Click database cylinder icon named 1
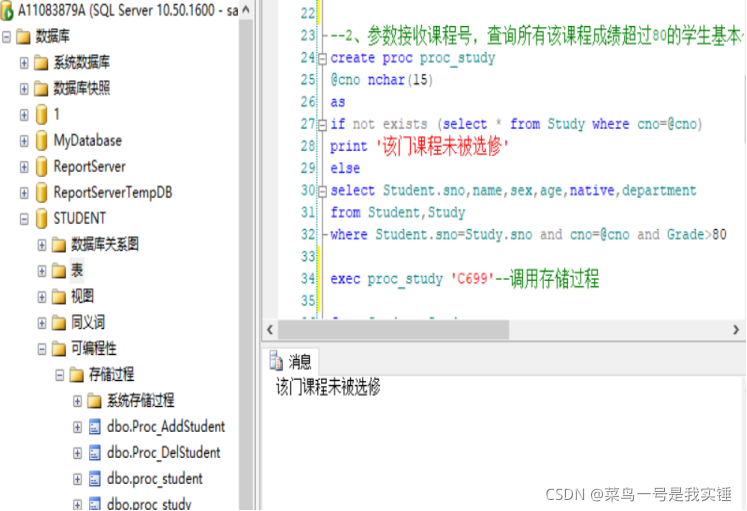 [41, 114]
